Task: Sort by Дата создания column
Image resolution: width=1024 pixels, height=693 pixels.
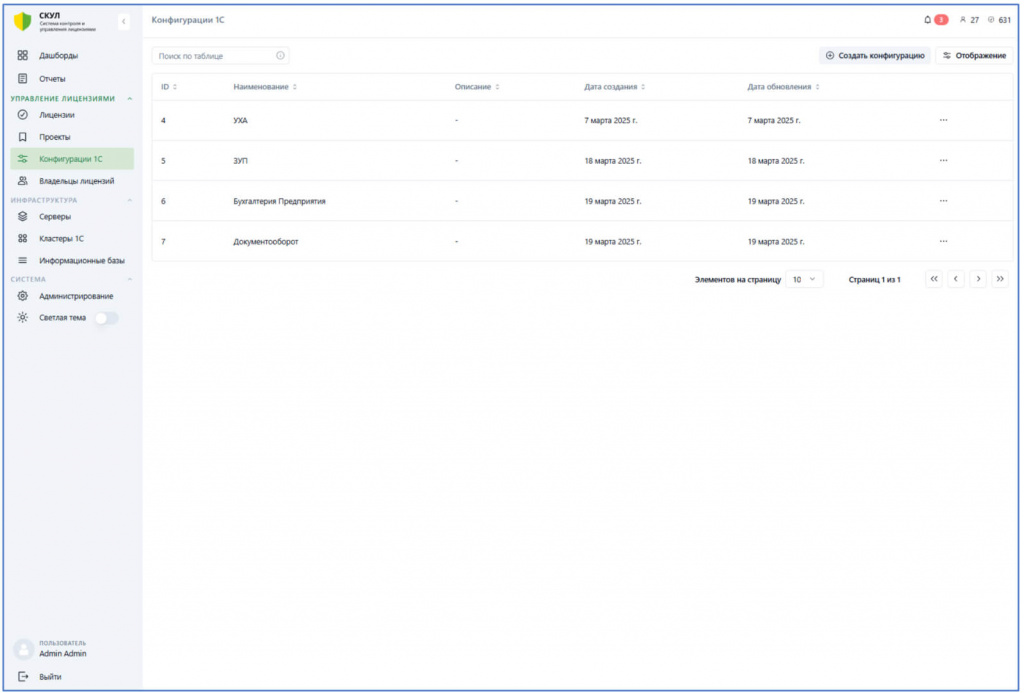Action: pos(615,87)
